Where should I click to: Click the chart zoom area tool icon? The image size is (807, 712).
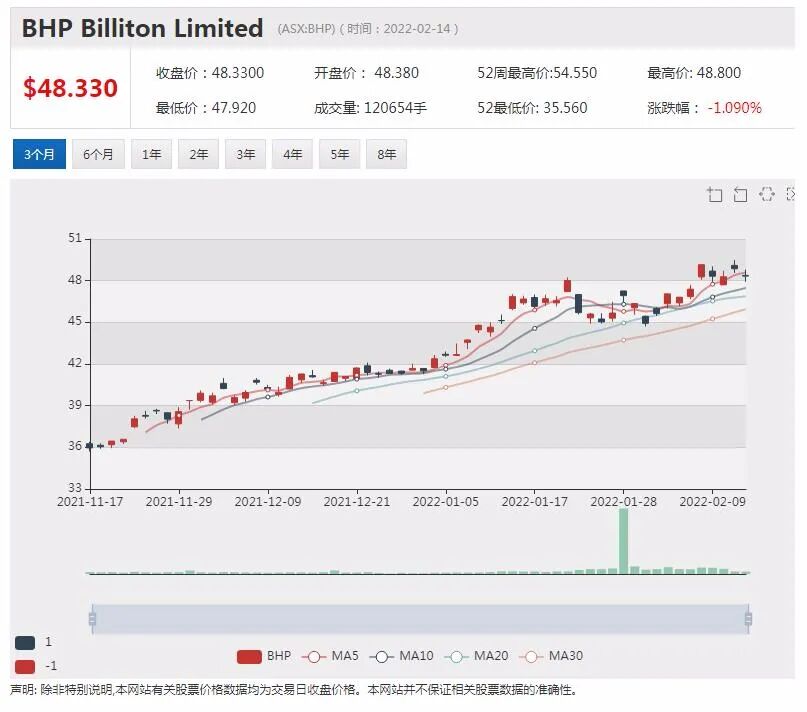714,194
